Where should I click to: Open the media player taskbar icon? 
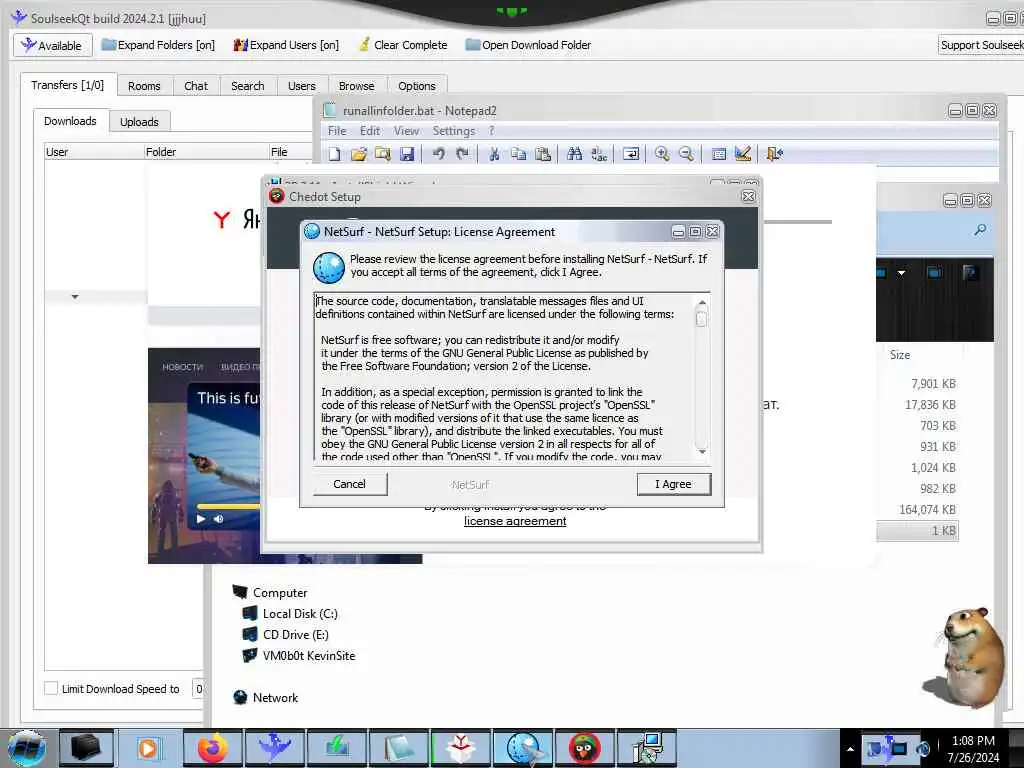click(148, 748)
